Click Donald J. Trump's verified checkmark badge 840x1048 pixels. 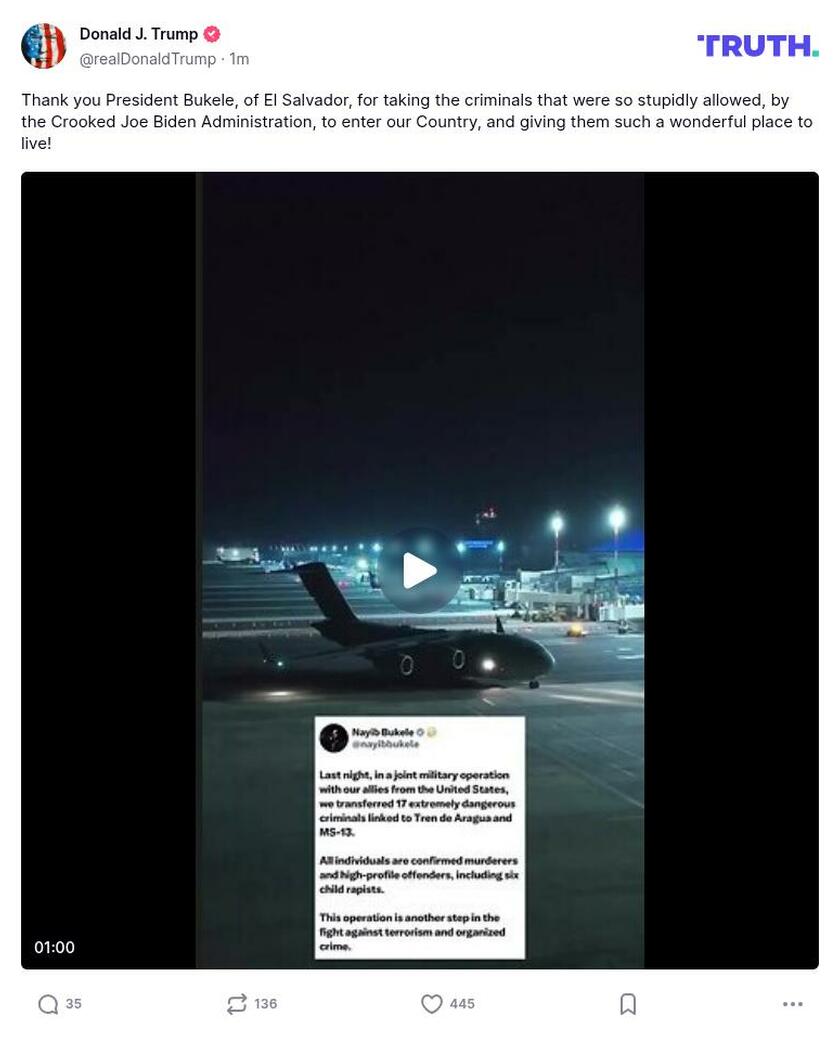tap(211, 33)
